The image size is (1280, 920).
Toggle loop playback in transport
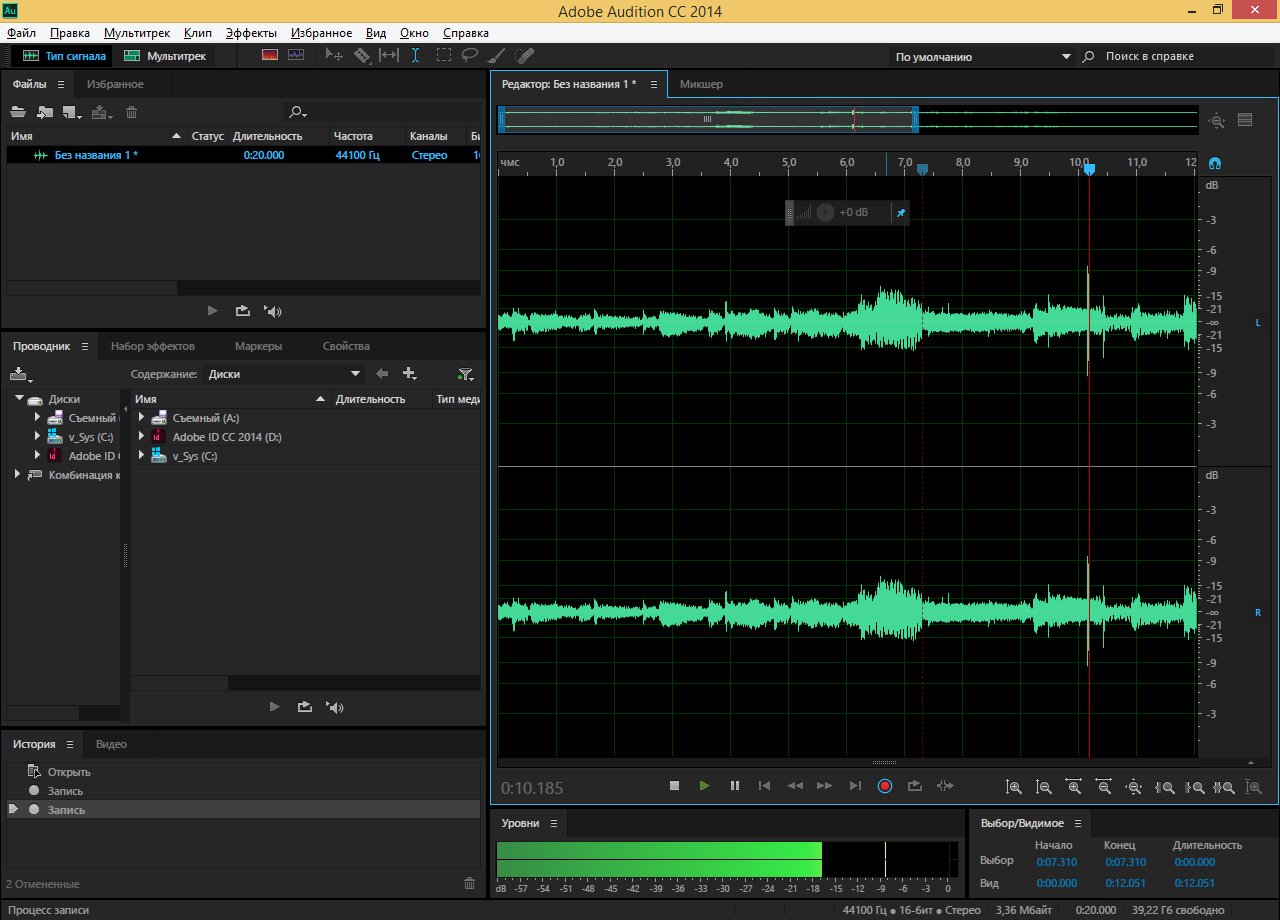click(915, 786)
